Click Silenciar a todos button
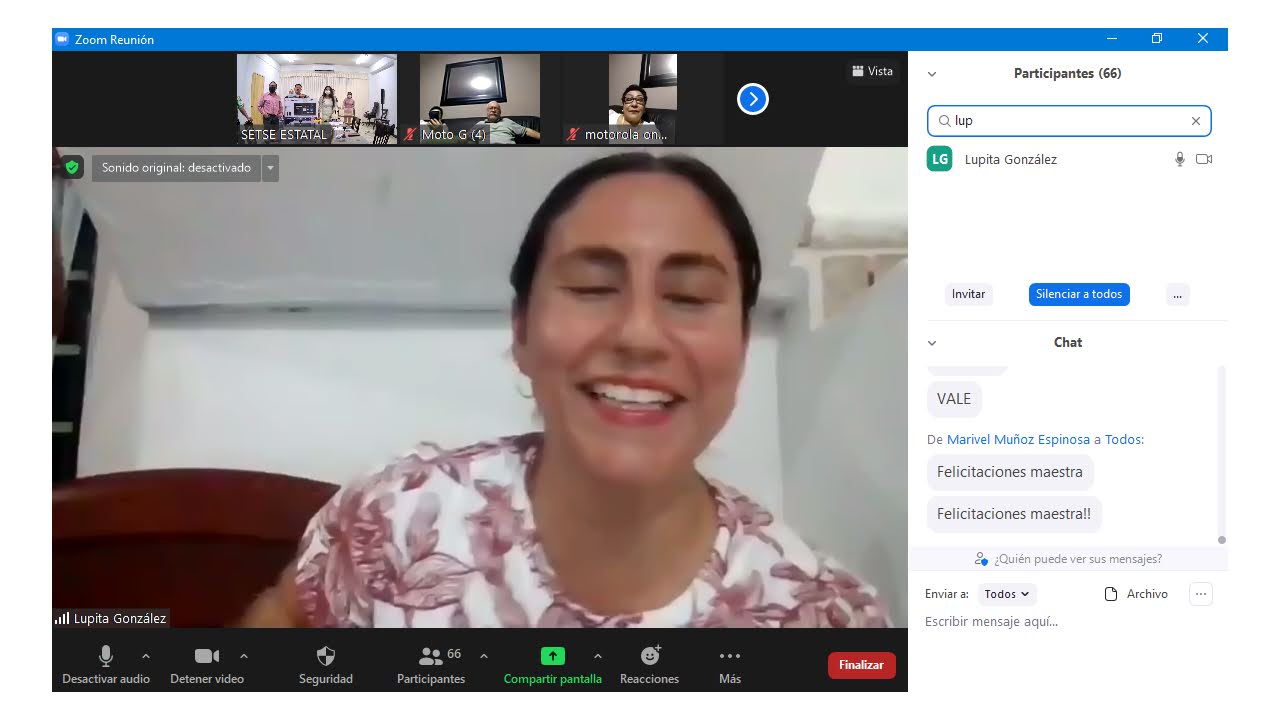The height and width of the screenshot is (720, 1280). [x=1079, y=294]
